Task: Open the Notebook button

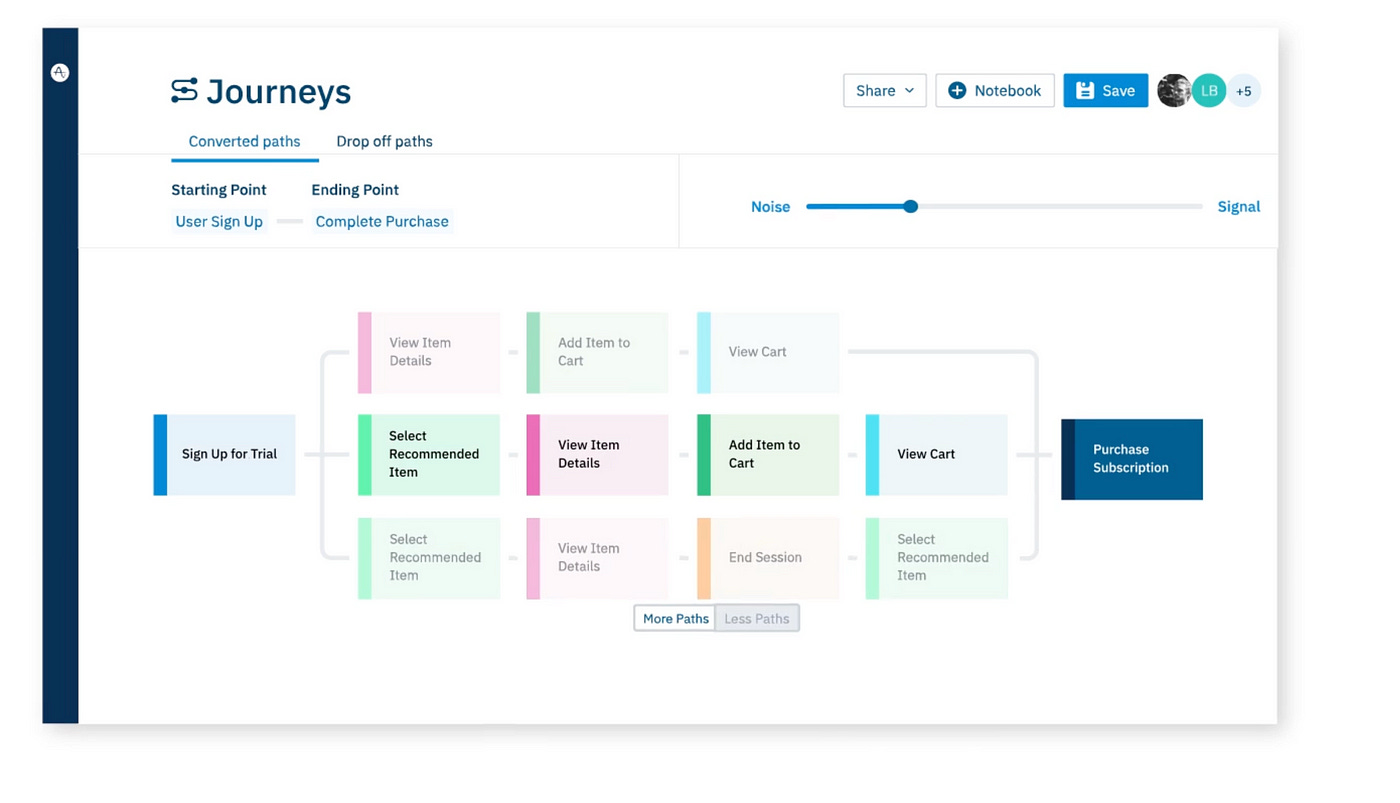Action: click(x=995, y=91)
